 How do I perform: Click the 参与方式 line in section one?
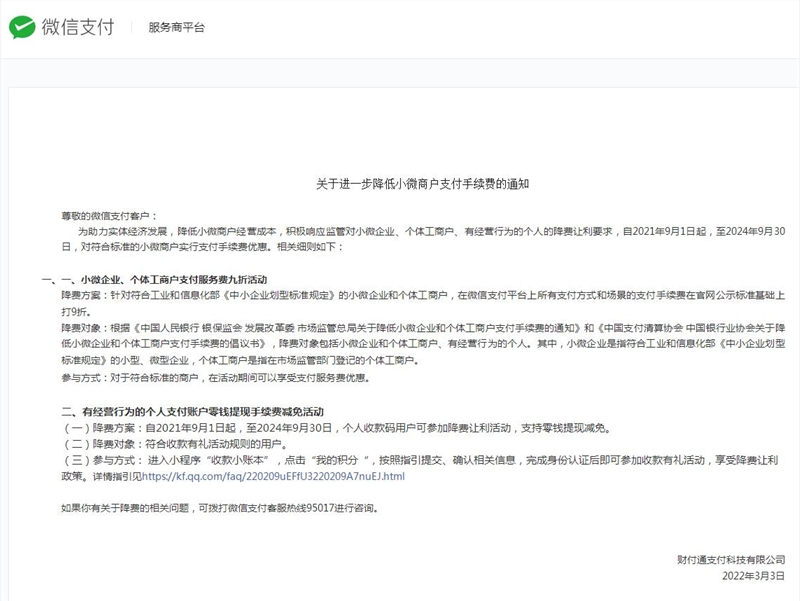click(215, 379)
